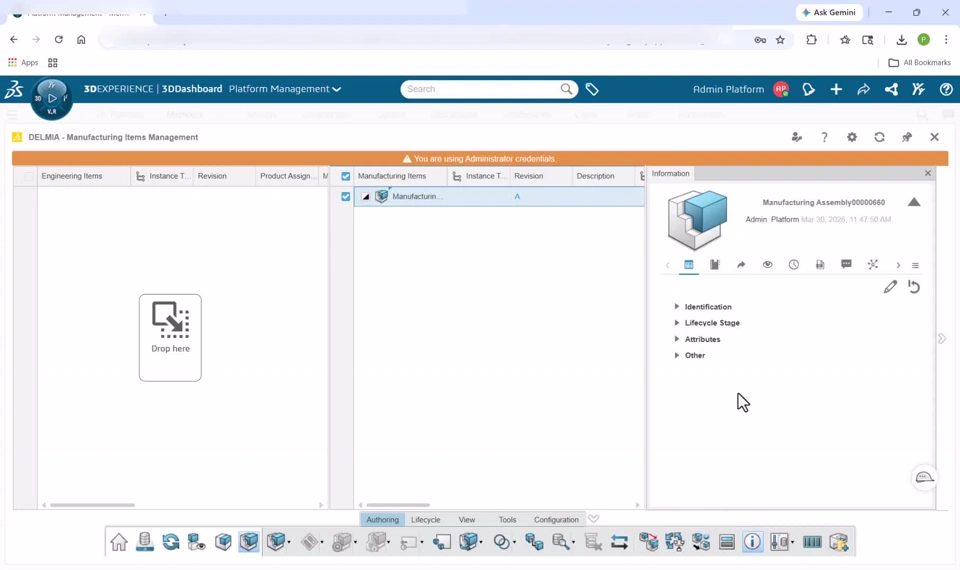Collapse the Information header with the up triangle
The height and width of the screenshot is (570, 960).
(914, 202)
